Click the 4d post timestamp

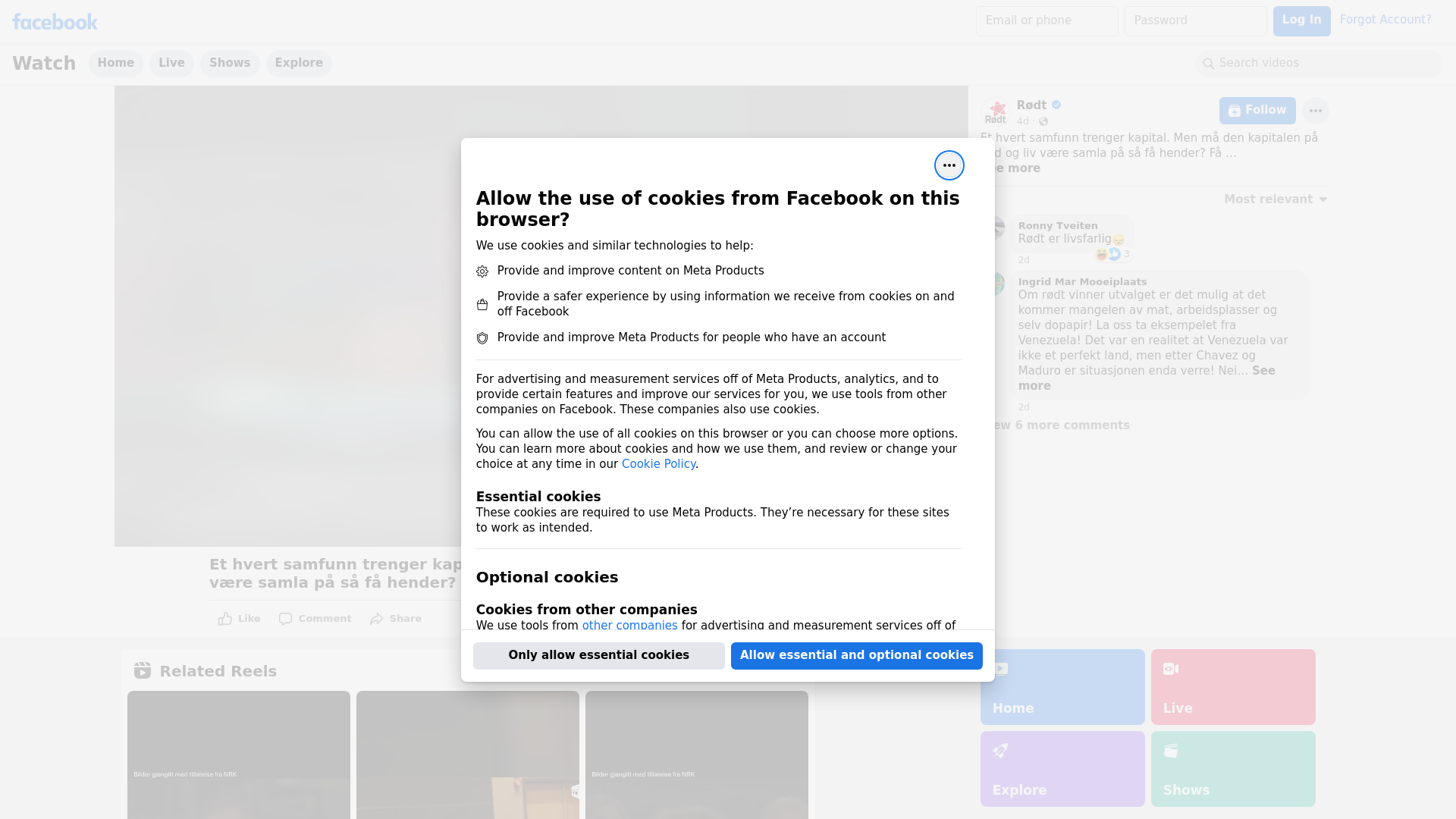coord(1023,121)
